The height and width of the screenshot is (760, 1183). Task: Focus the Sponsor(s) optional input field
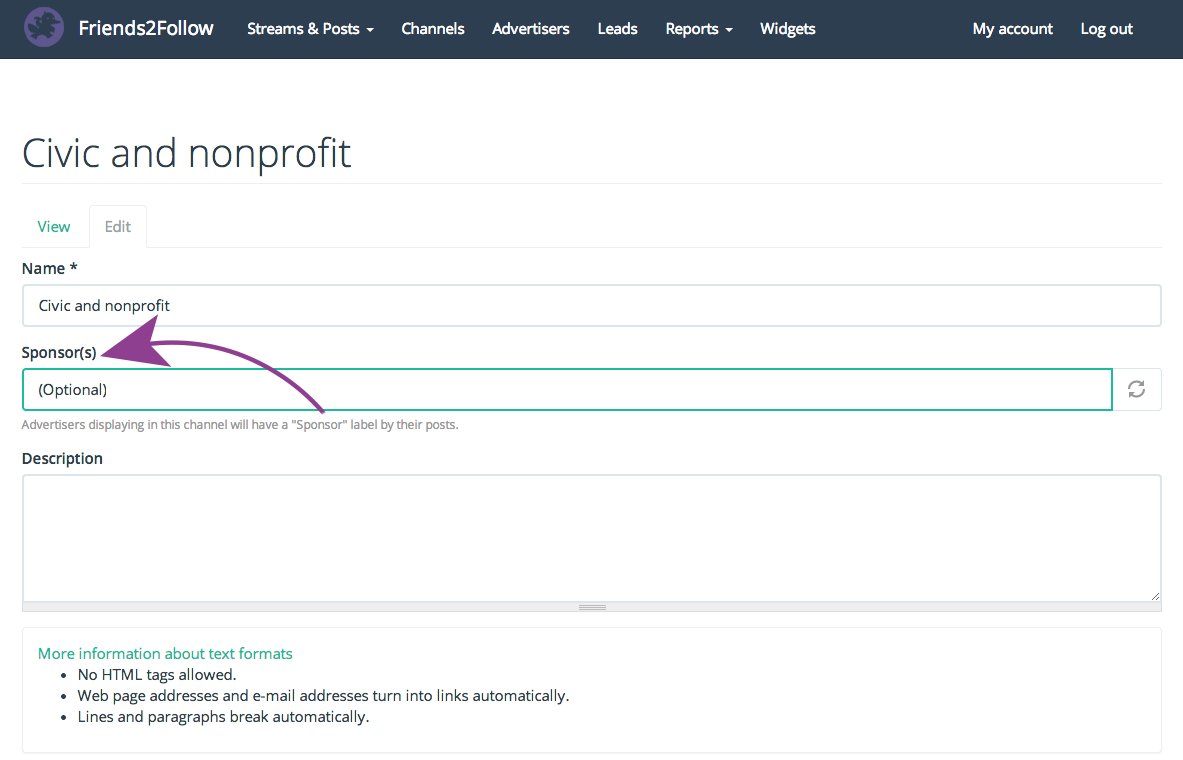click(566, 390)
